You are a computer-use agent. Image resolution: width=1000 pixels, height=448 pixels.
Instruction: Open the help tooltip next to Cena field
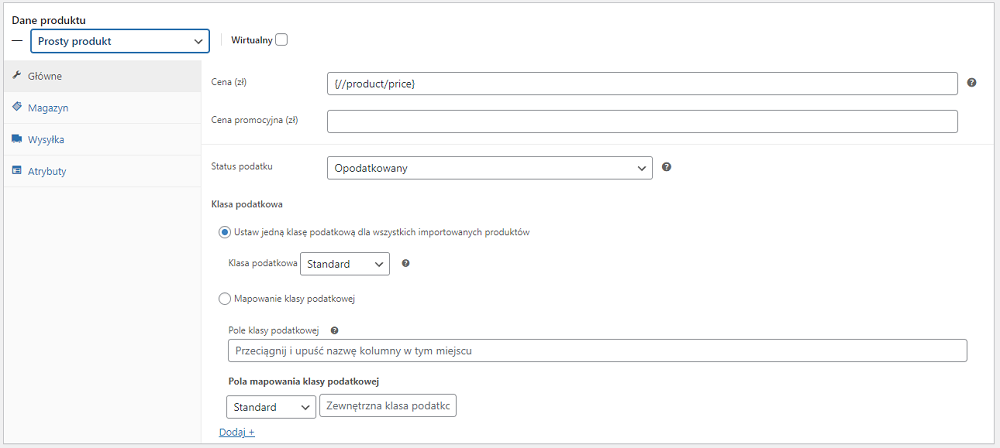(972, 83)
